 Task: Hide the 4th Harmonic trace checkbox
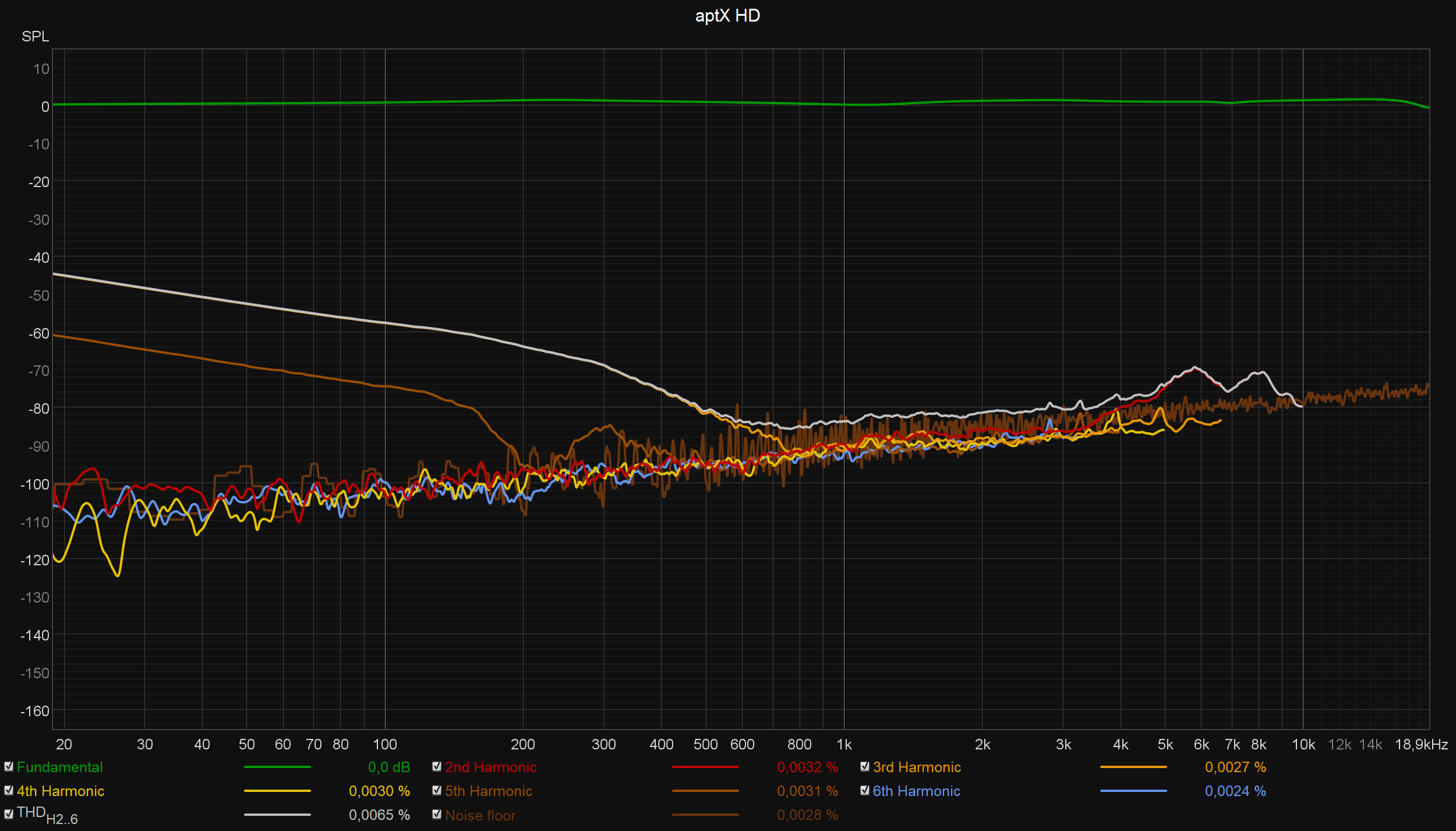tap(9, 791)
